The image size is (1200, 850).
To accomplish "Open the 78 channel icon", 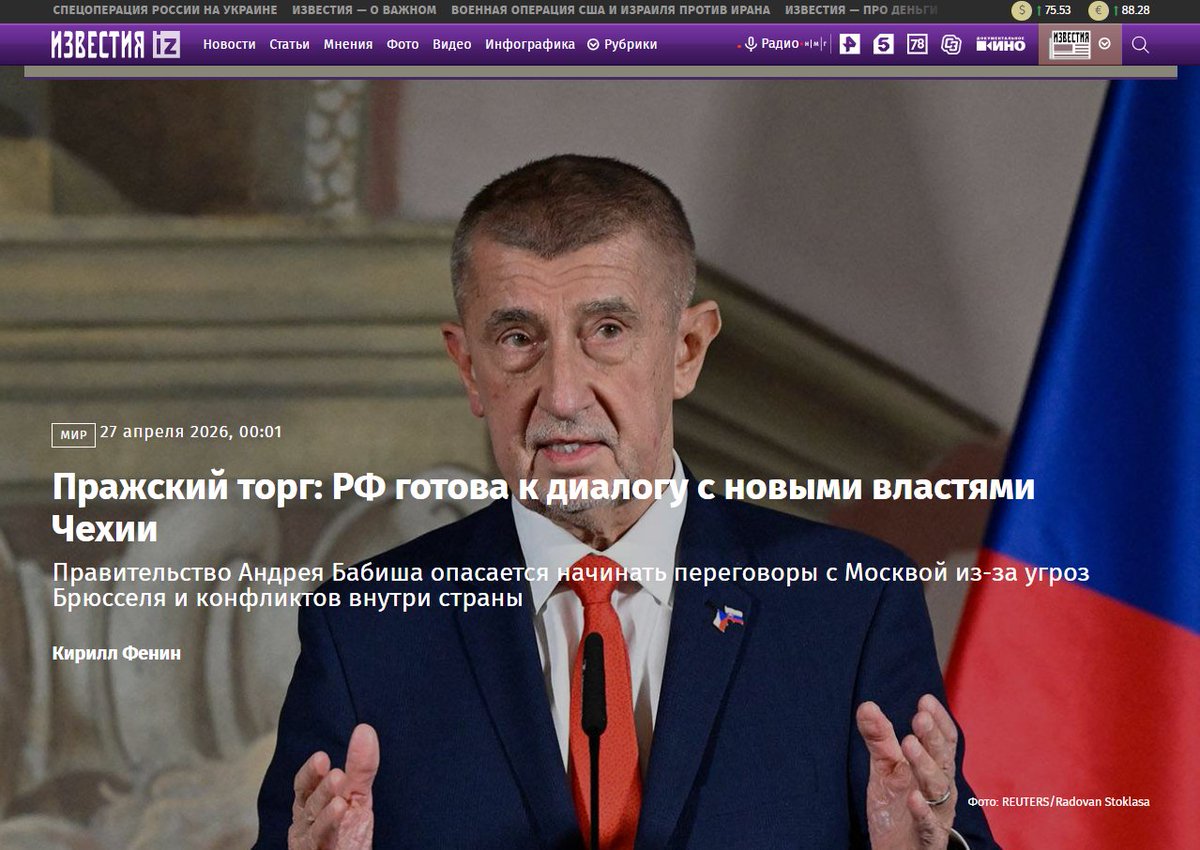I will pos(917,44).
